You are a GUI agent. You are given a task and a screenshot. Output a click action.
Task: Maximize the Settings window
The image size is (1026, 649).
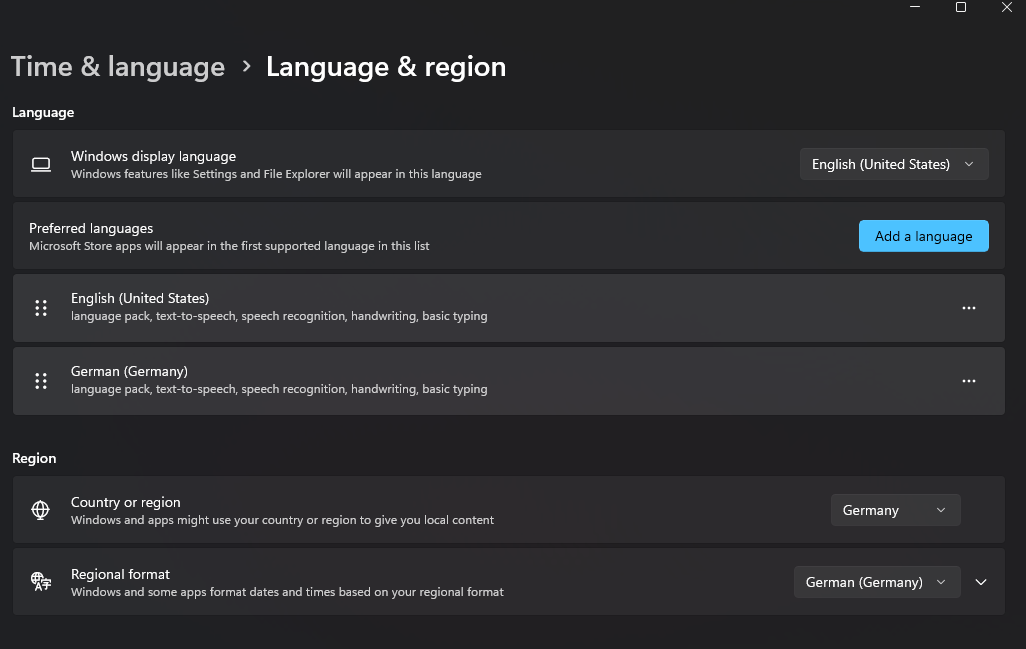tap(961, 7)
